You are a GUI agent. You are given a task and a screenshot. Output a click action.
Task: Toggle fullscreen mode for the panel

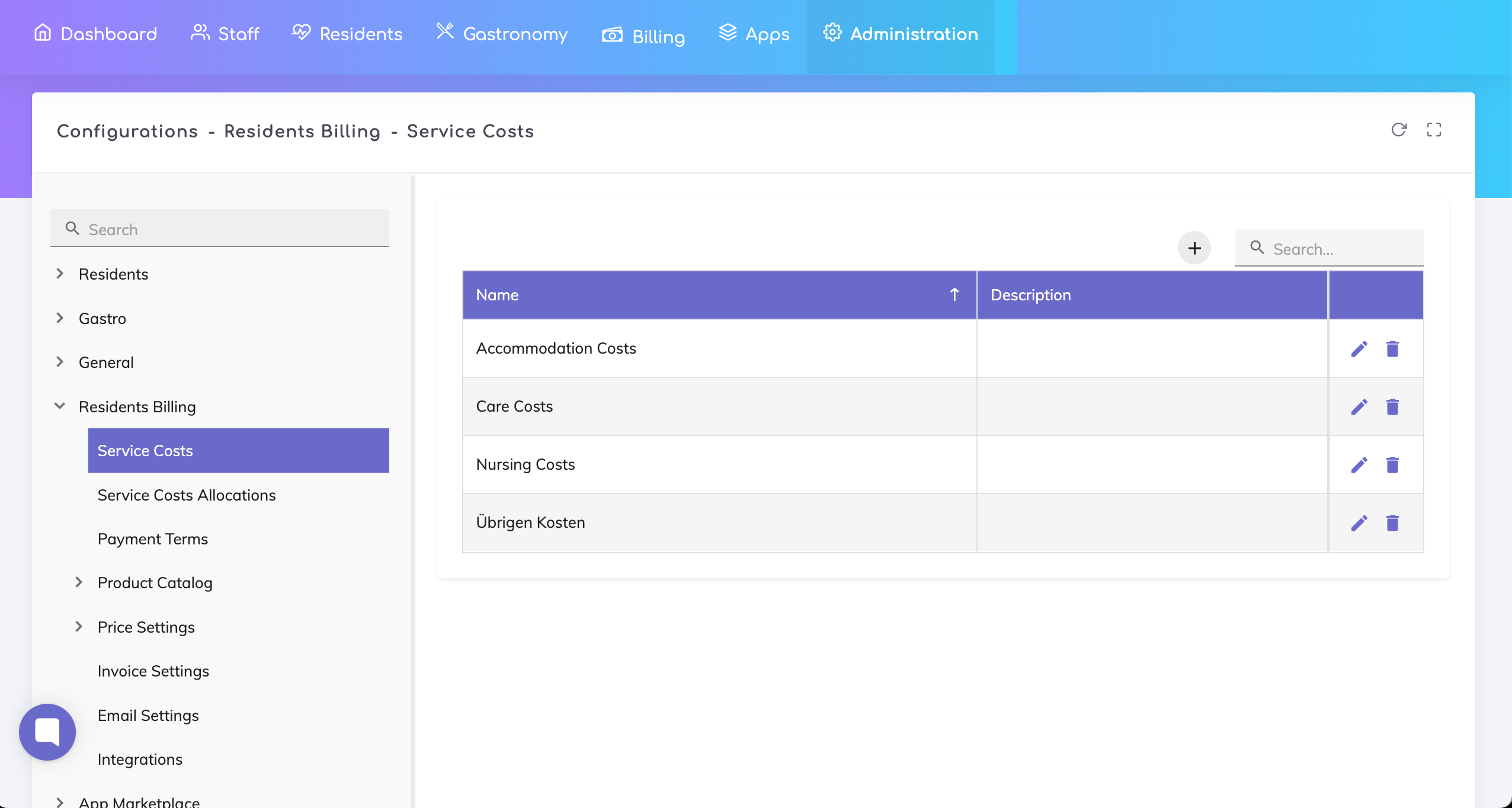1434,130
